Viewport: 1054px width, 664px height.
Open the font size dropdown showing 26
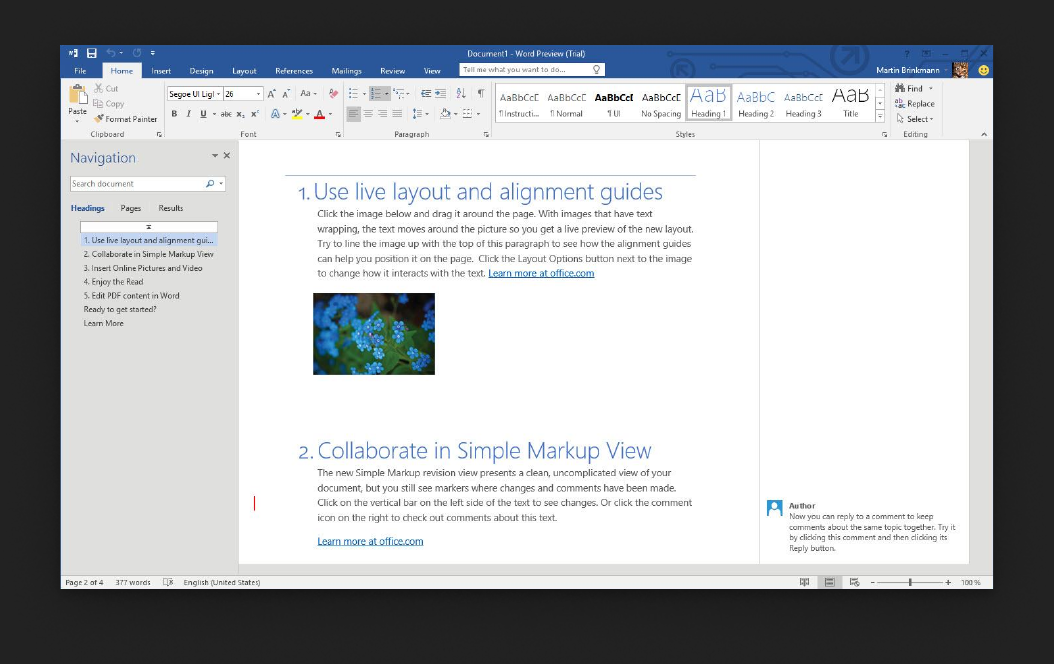(x=258, y=94)
